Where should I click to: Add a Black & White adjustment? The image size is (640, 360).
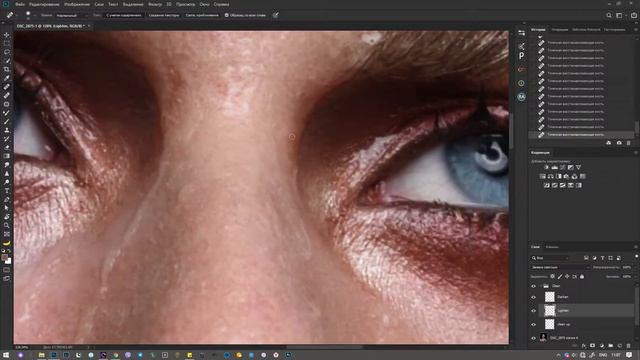tap(559, 176)
